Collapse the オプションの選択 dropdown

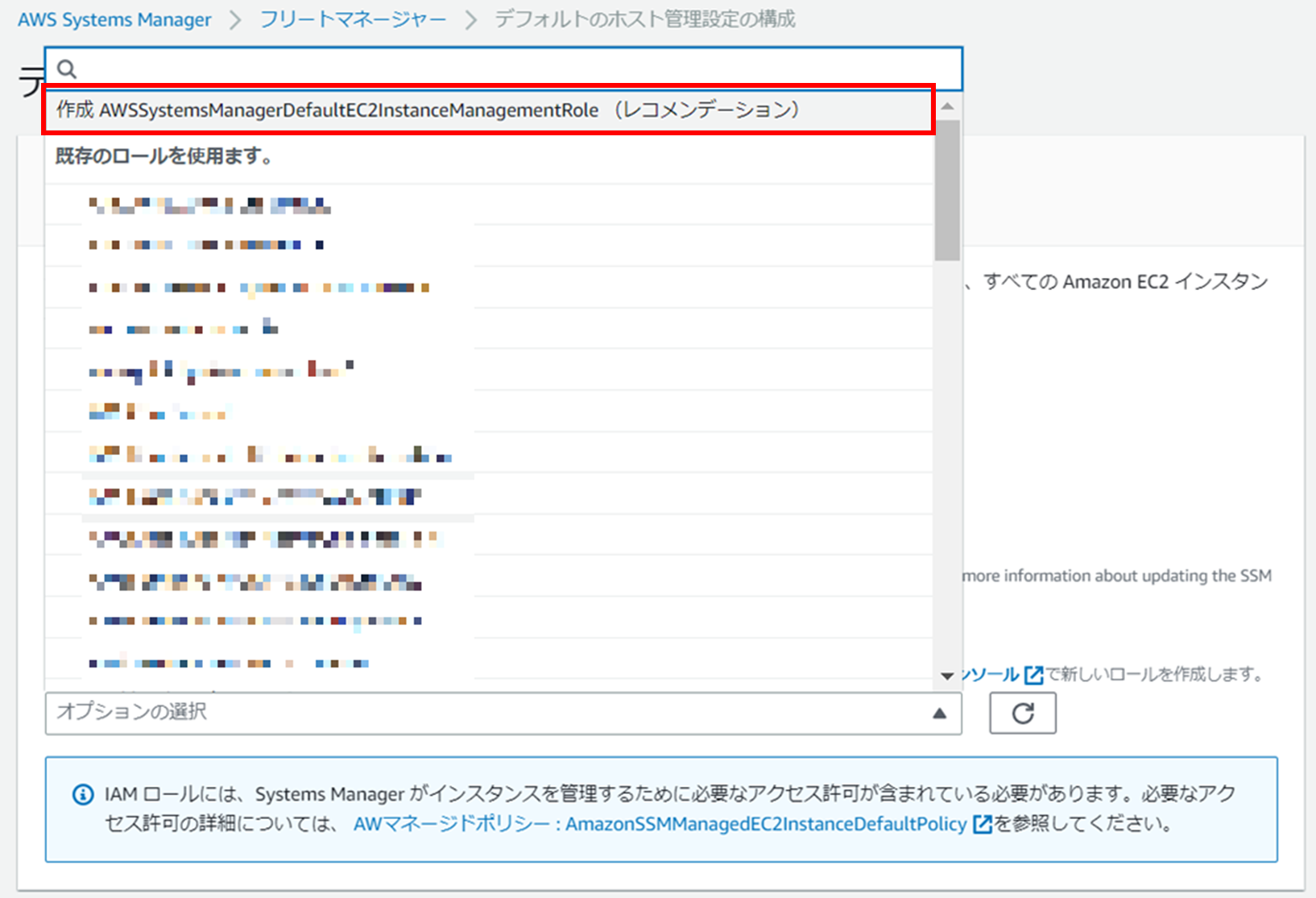[x=503, y=713]
